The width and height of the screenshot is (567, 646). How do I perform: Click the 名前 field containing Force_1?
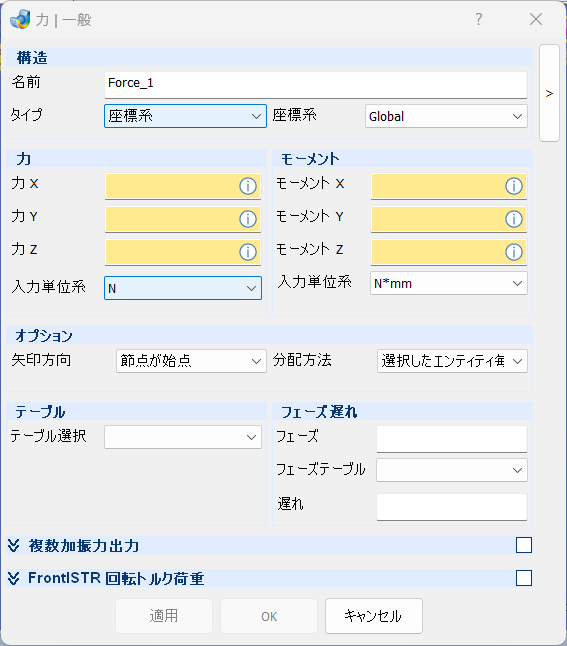316,84
